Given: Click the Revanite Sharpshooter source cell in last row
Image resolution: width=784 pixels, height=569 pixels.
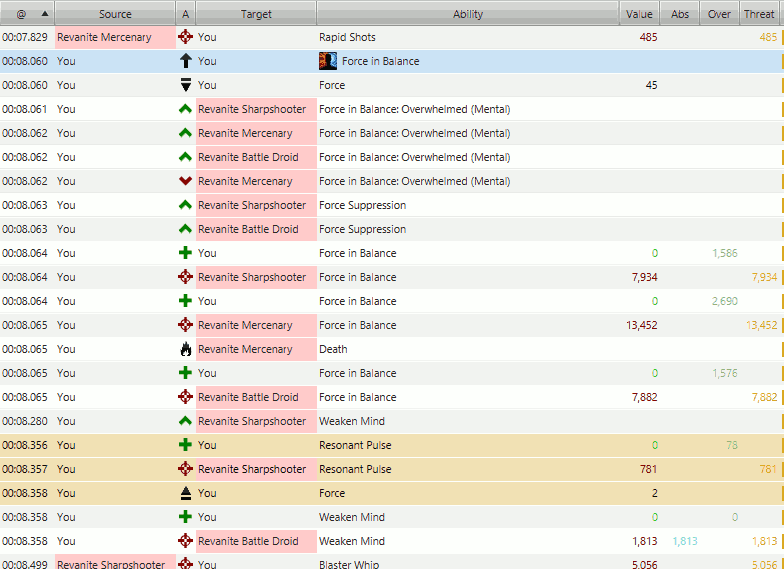Looking at the screenshot, I should (x=116, y=562).
